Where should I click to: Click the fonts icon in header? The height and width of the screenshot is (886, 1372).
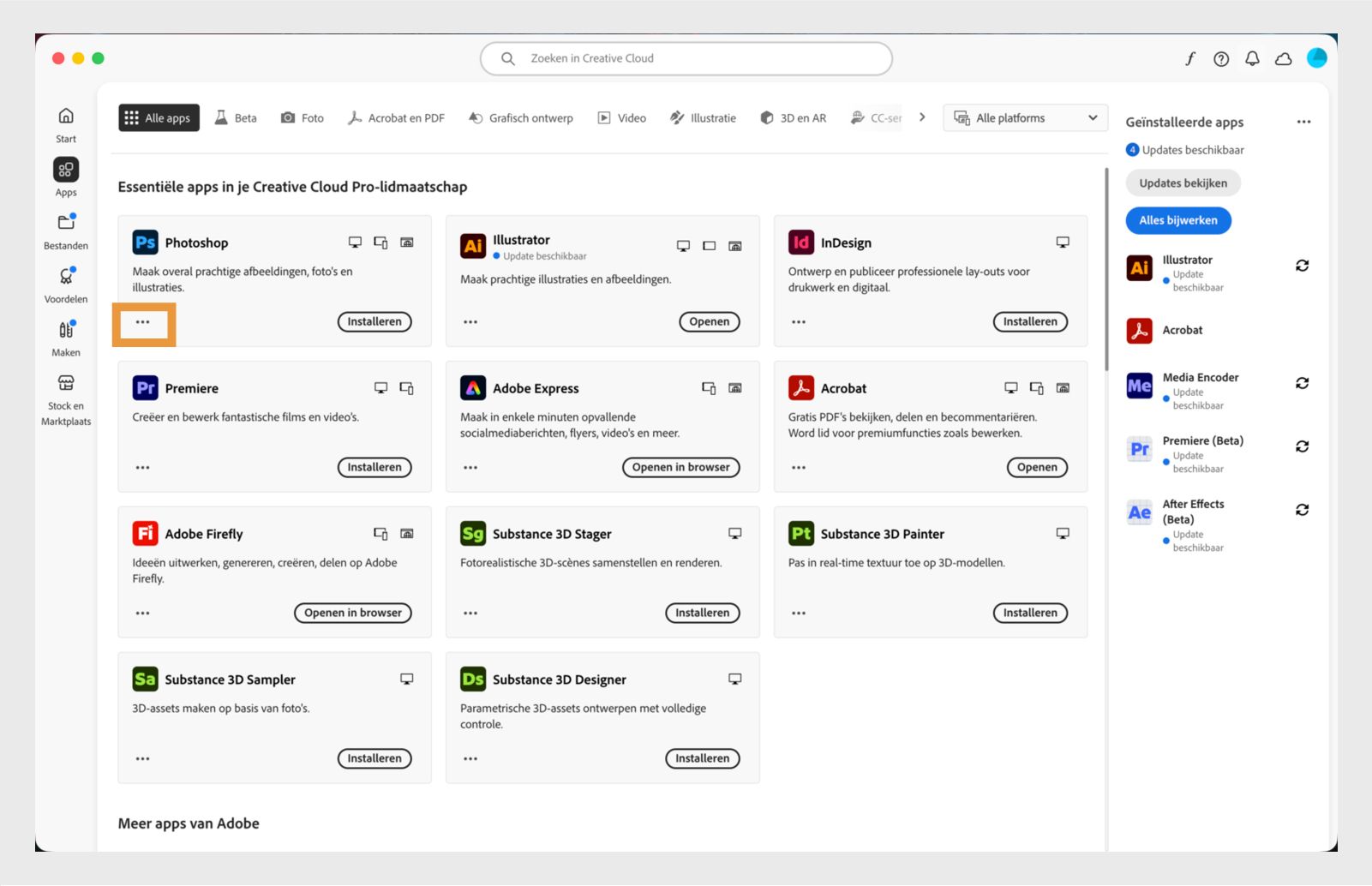[1190, 58]
